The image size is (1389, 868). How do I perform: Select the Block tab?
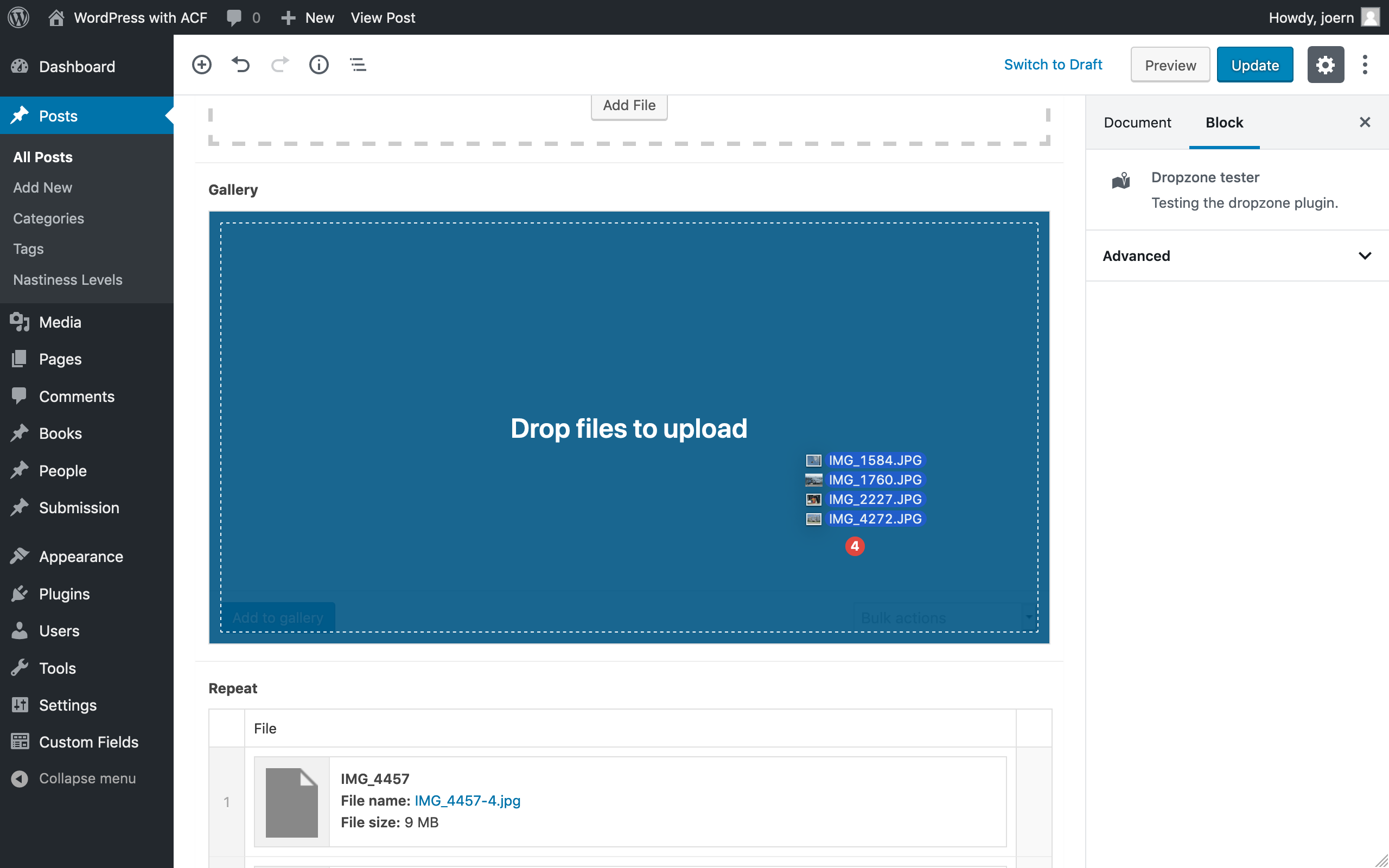(x=1224, y=122)
